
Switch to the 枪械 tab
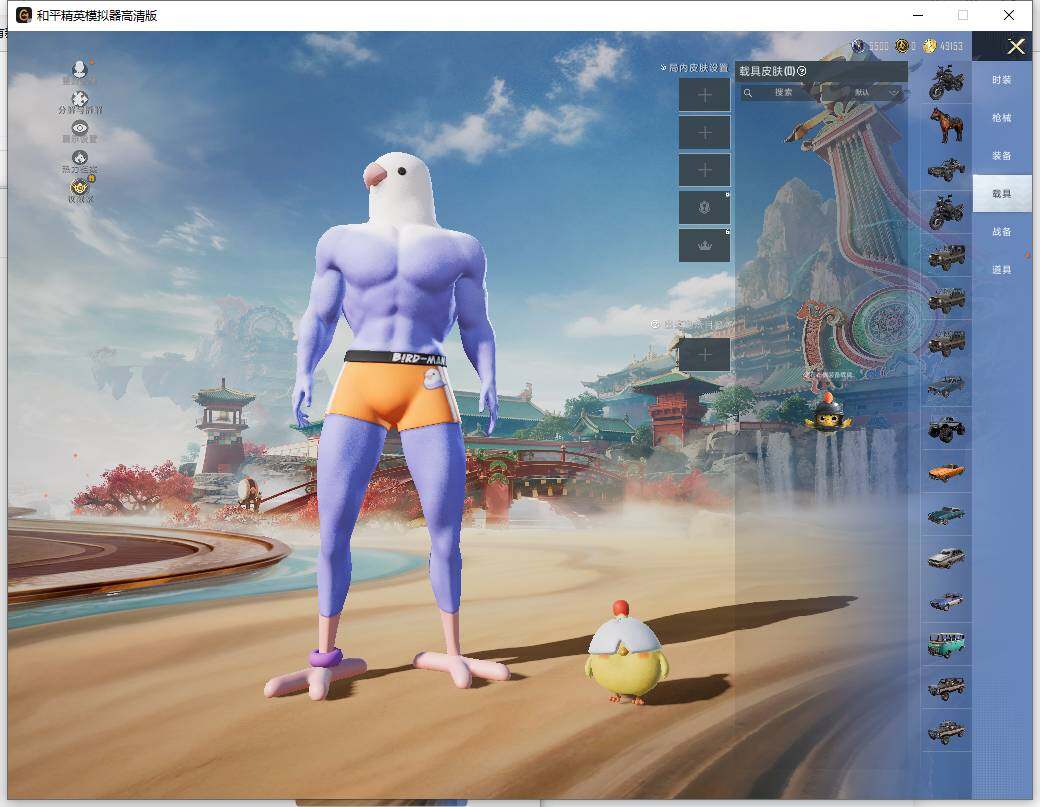coord(1002,118)
